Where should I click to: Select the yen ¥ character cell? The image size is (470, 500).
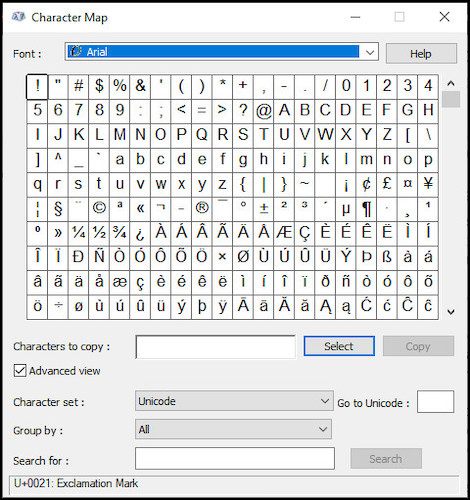[428, 184]
